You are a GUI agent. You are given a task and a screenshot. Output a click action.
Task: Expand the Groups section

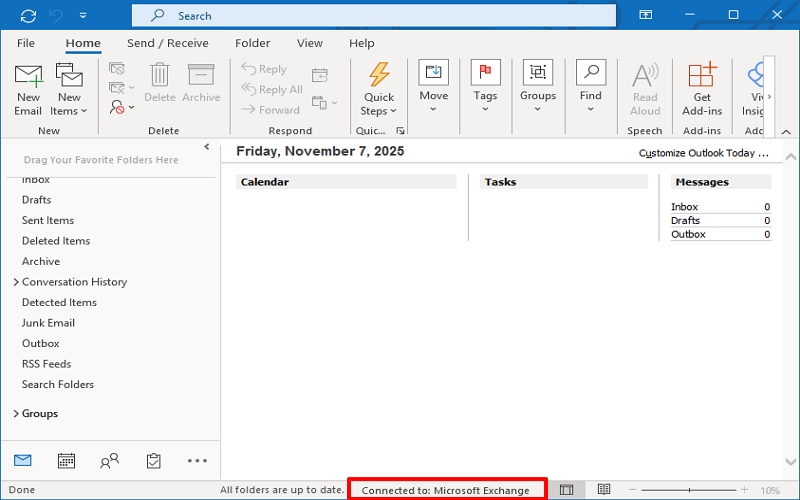point(16,413)
